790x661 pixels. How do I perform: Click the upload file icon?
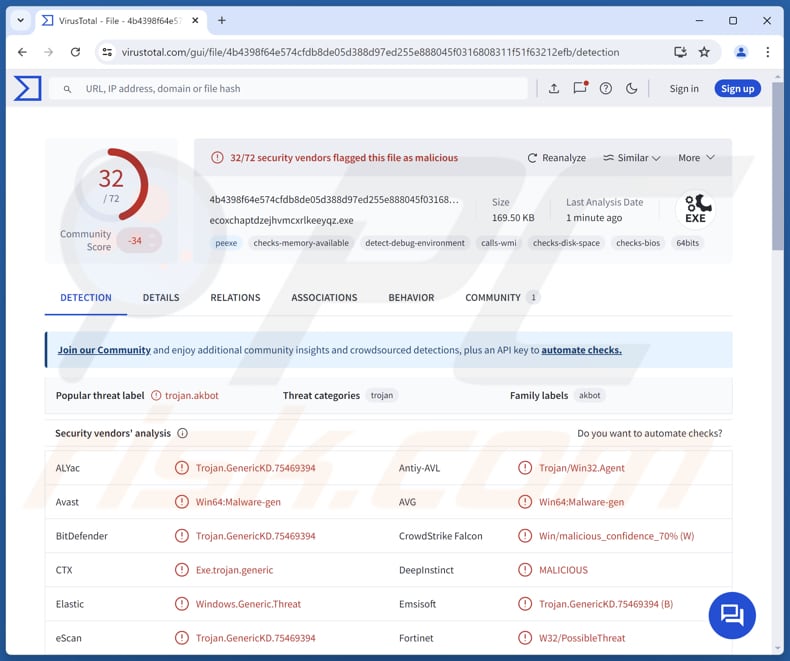tap(554, 89)
